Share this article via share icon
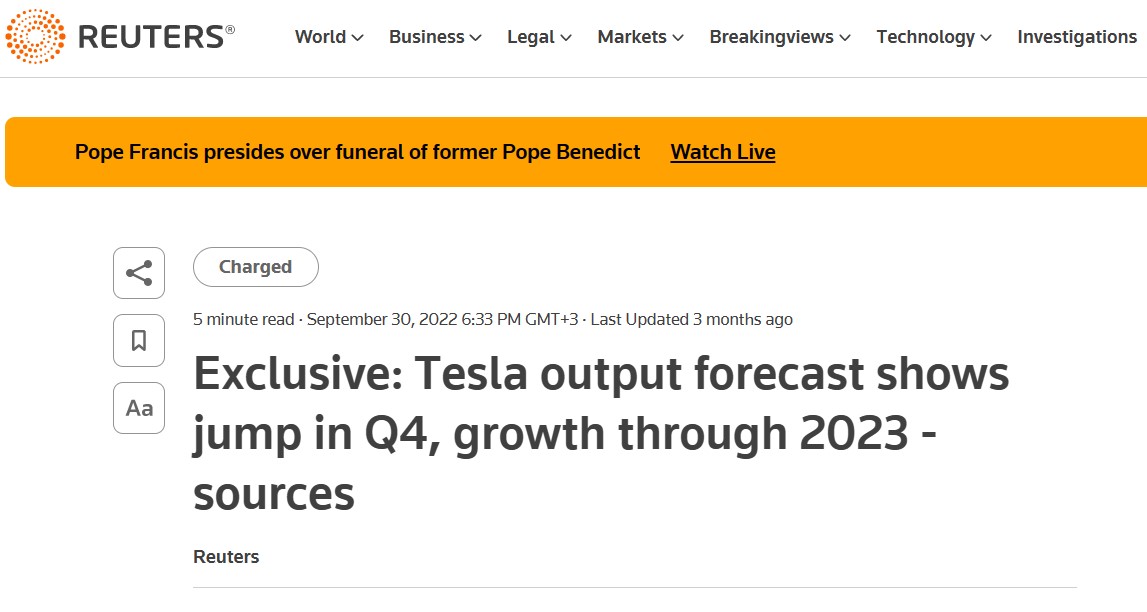This screenshot has width=1147, height=612. coord(139,273)
